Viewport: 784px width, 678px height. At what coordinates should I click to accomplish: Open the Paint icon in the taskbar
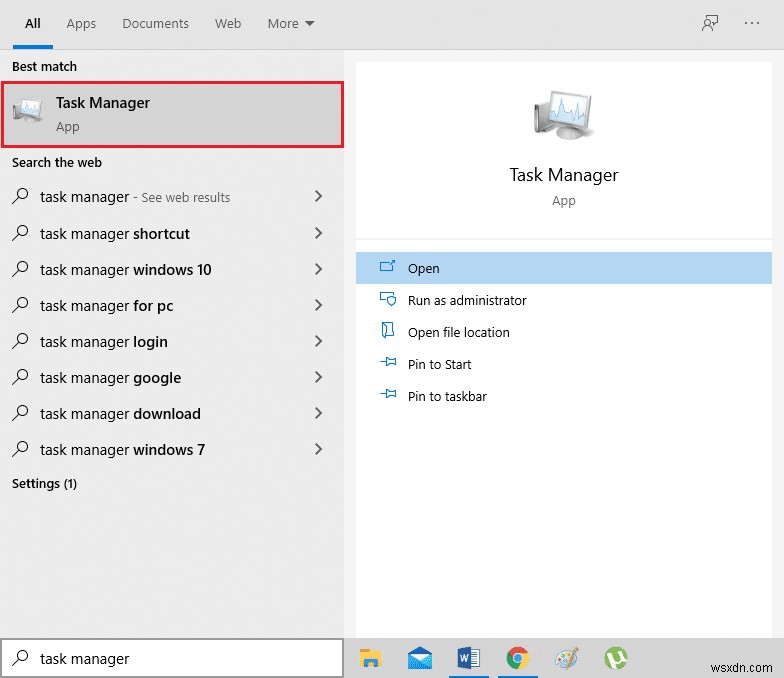pyautogui.click(x=566, y=657)
